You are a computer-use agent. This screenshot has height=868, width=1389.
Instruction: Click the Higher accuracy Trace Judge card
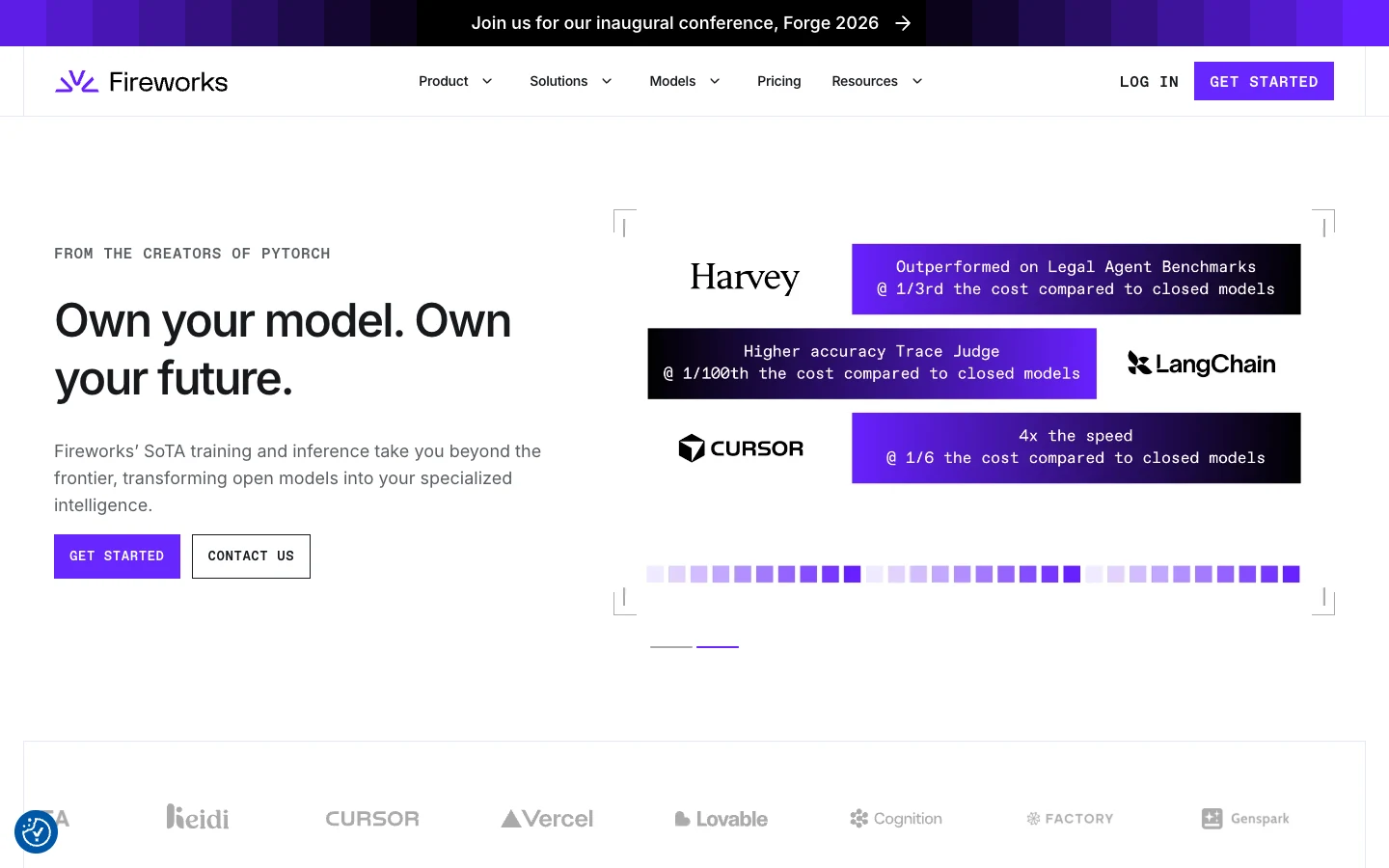pos(872,364)
